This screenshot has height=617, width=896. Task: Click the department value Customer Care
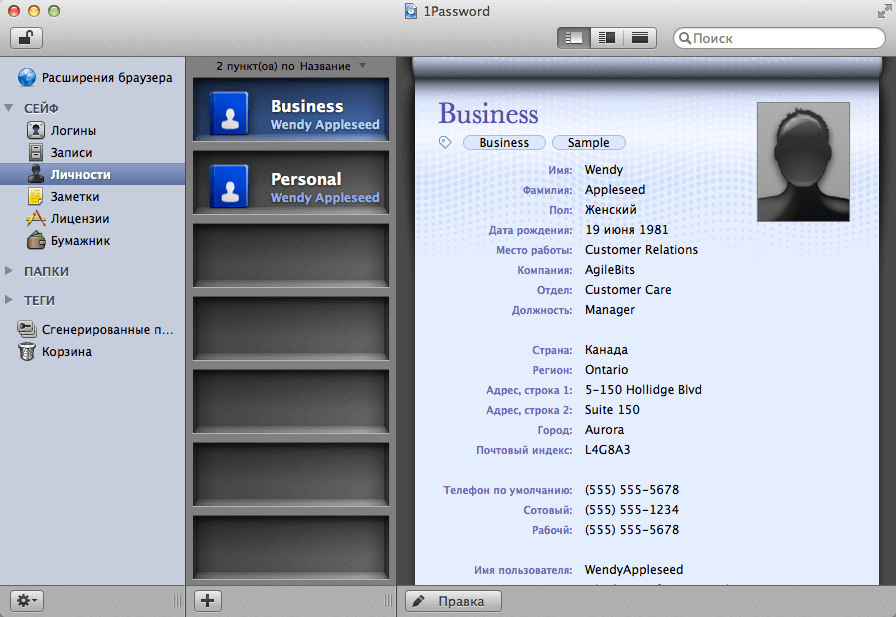coord(628,290)
